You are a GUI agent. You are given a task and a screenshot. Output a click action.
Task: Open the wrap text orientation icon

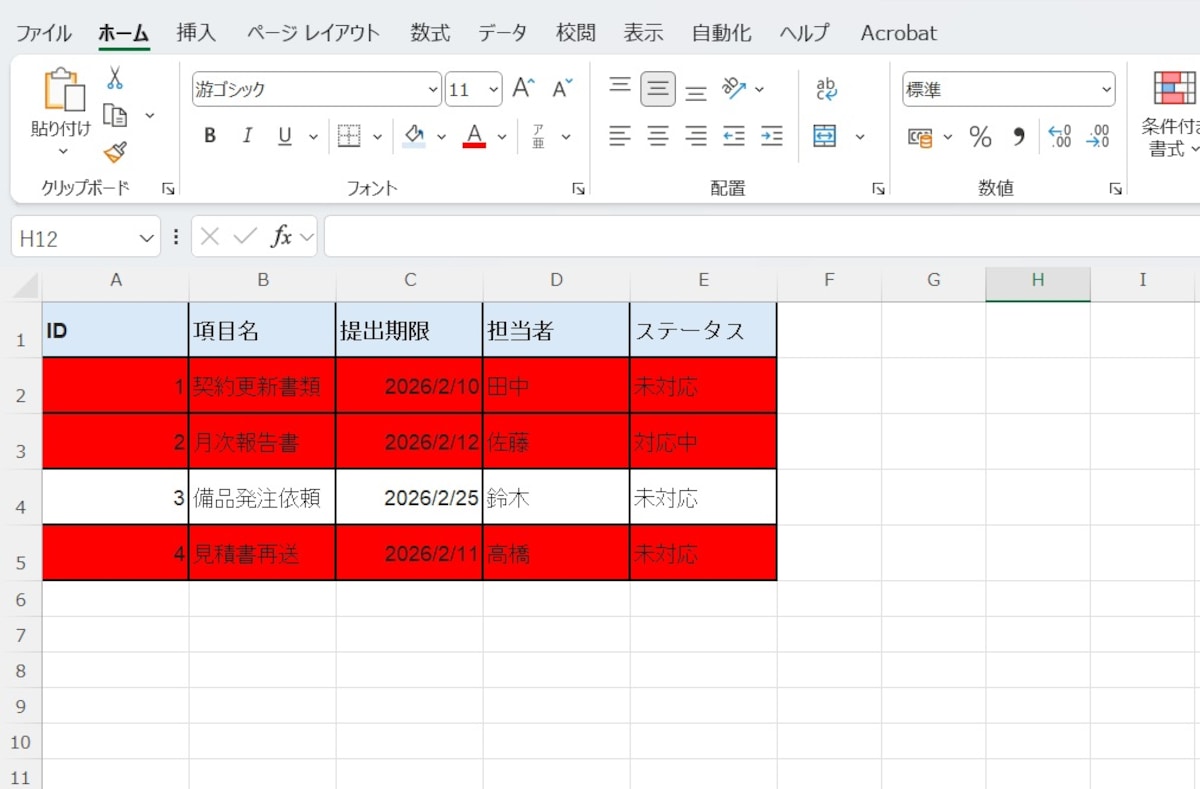point(733,88)
